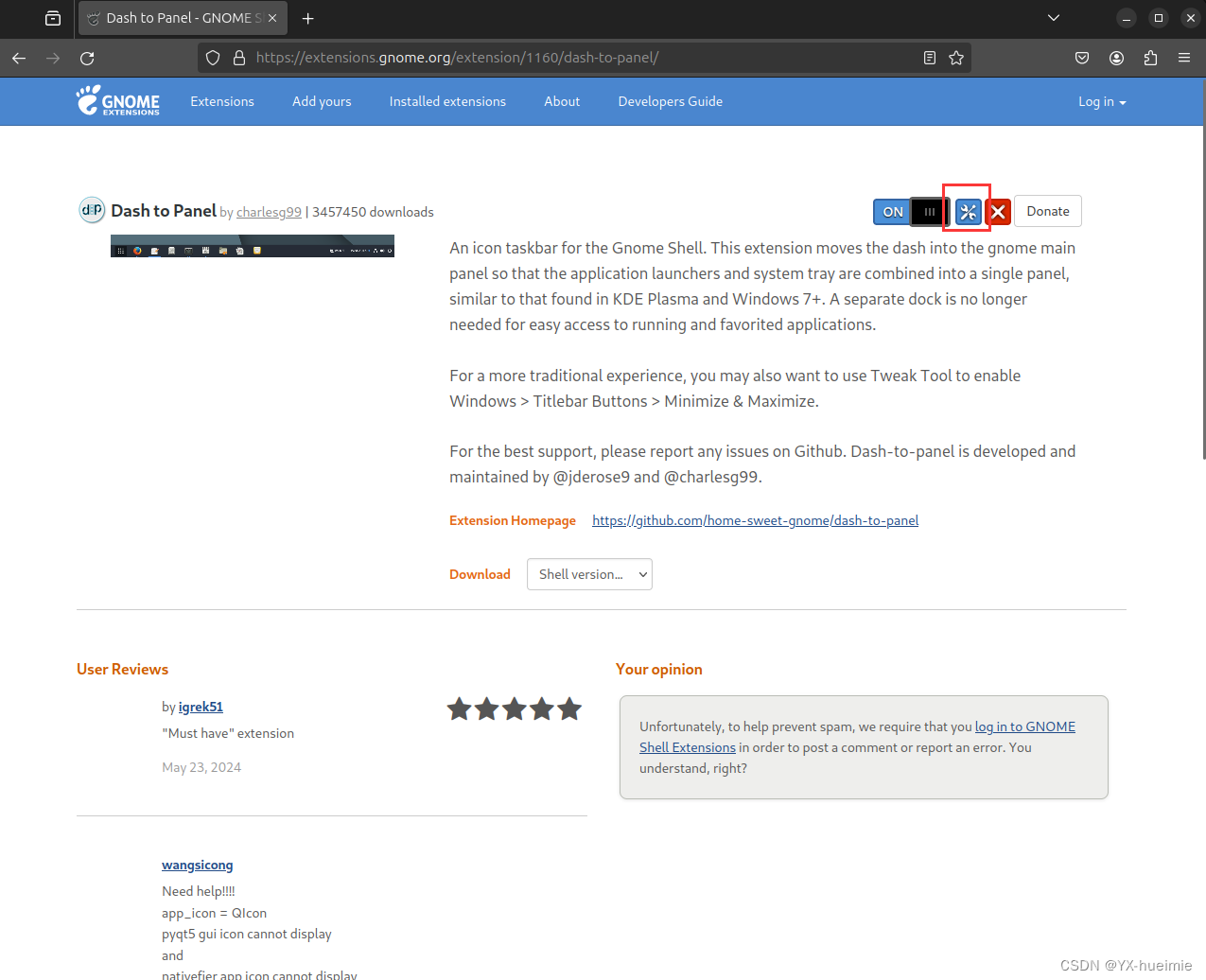
Task: Open the Shell version dropdown
Action: [589, 574]
